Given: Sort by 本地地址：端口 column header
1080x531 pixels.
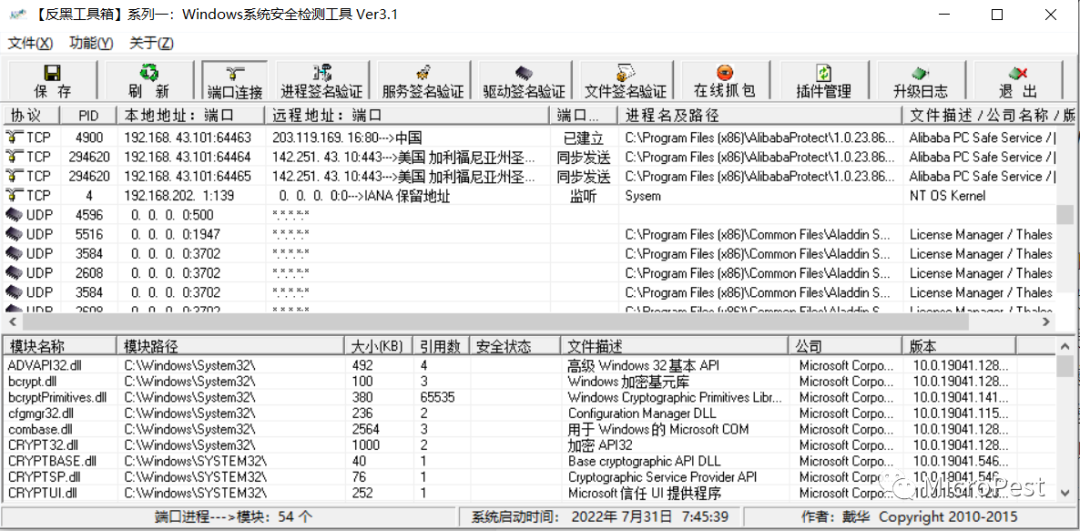Looking at the screenshot, I should [x=190, y=115].
